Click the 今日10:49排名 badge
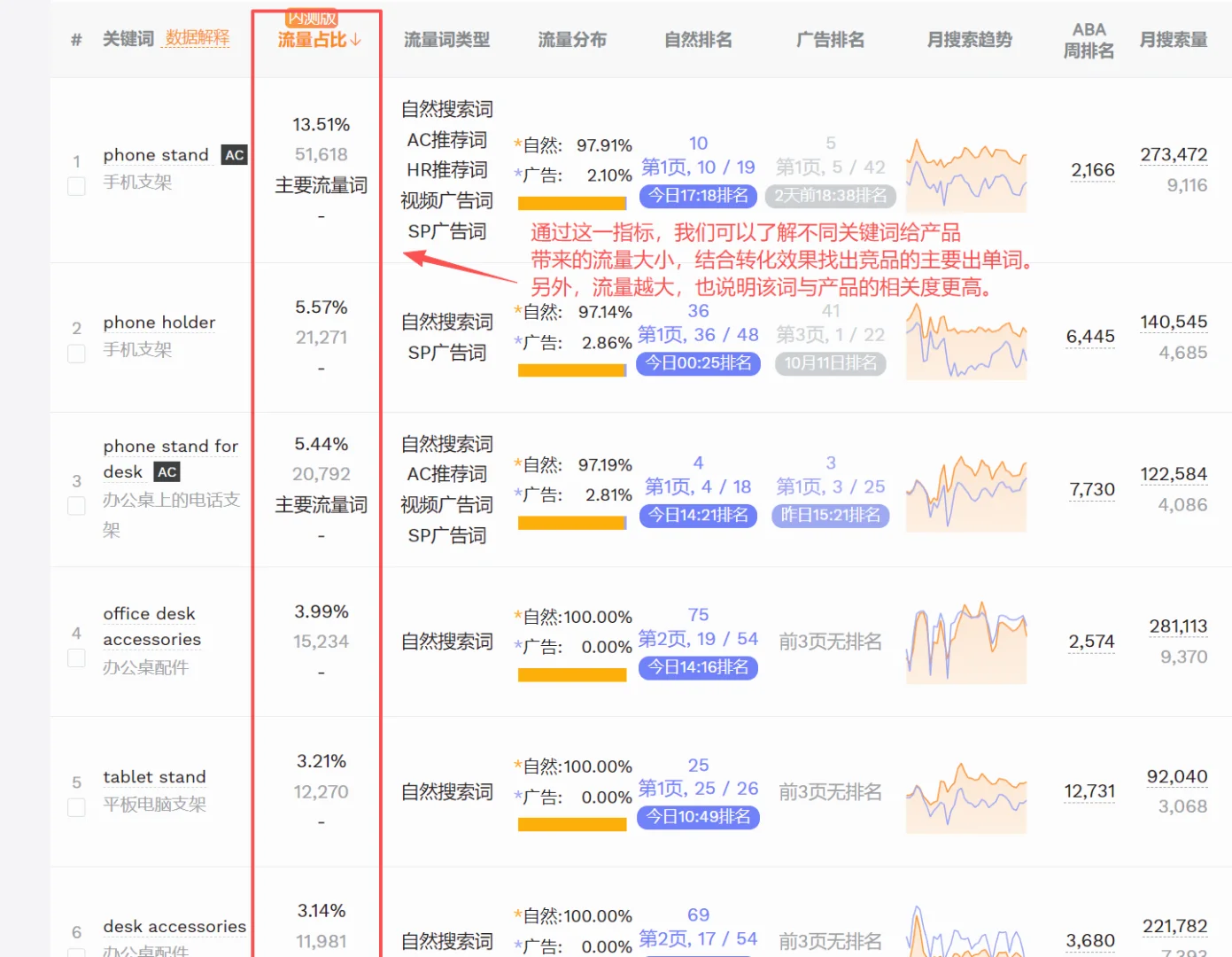The width and height of the screenshot is (1232, 957). pos(698,817)
